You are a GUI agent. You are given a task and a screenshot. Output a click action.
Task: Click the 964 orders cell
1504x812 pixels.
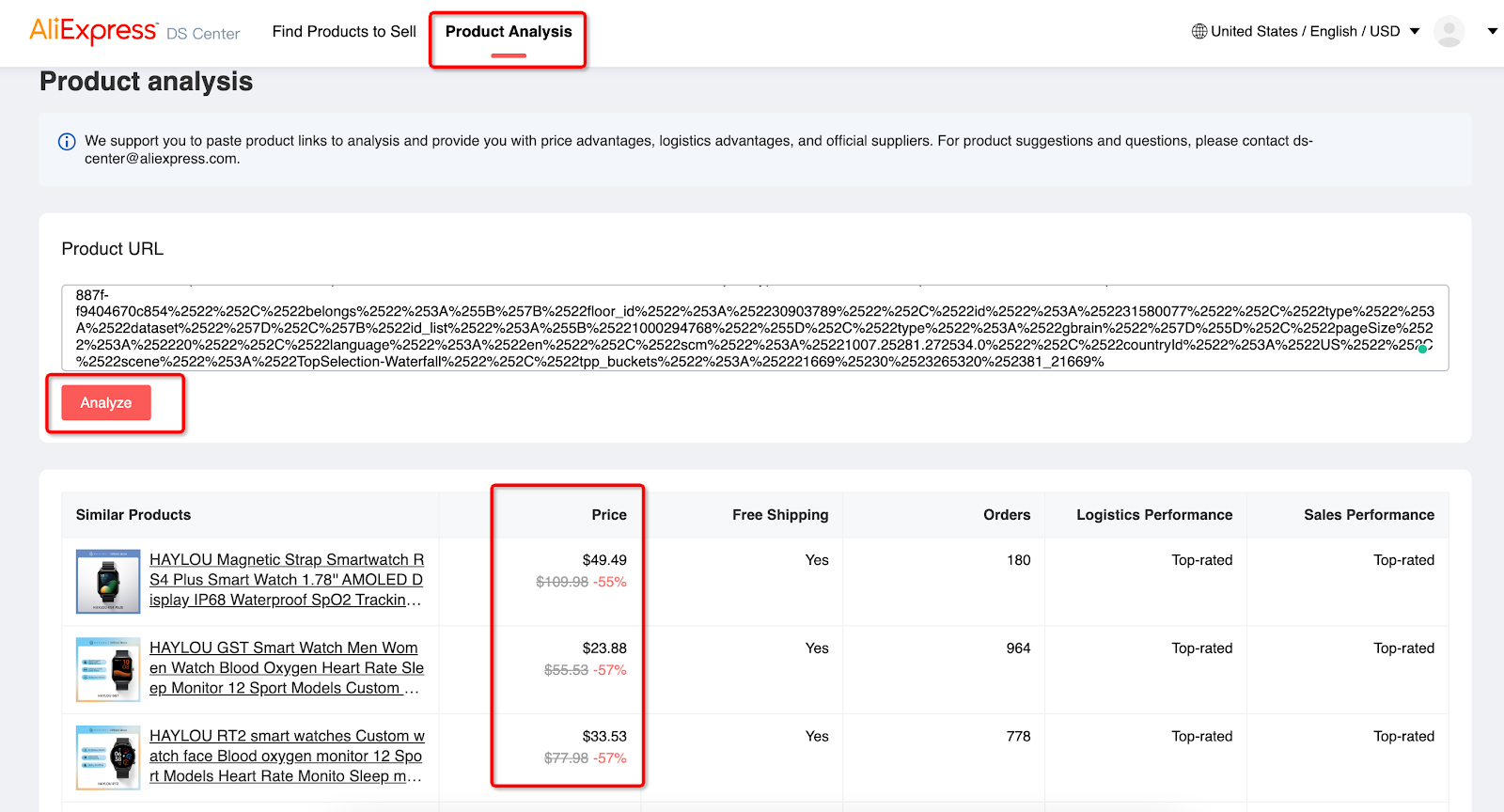[x=1019, y=648]
